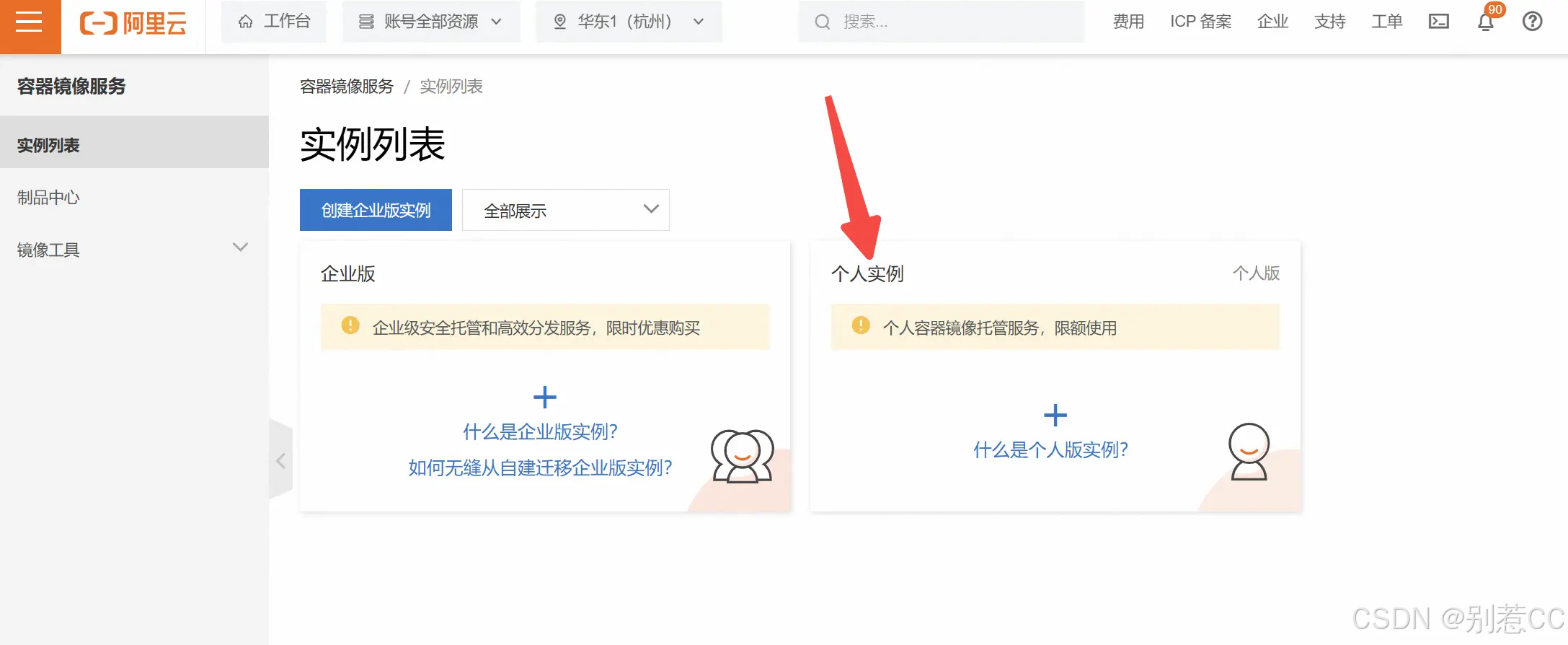This screenshot has width=1568, height=645.
Task: Open the 工单 top menu
Action: coord(1387,22)
